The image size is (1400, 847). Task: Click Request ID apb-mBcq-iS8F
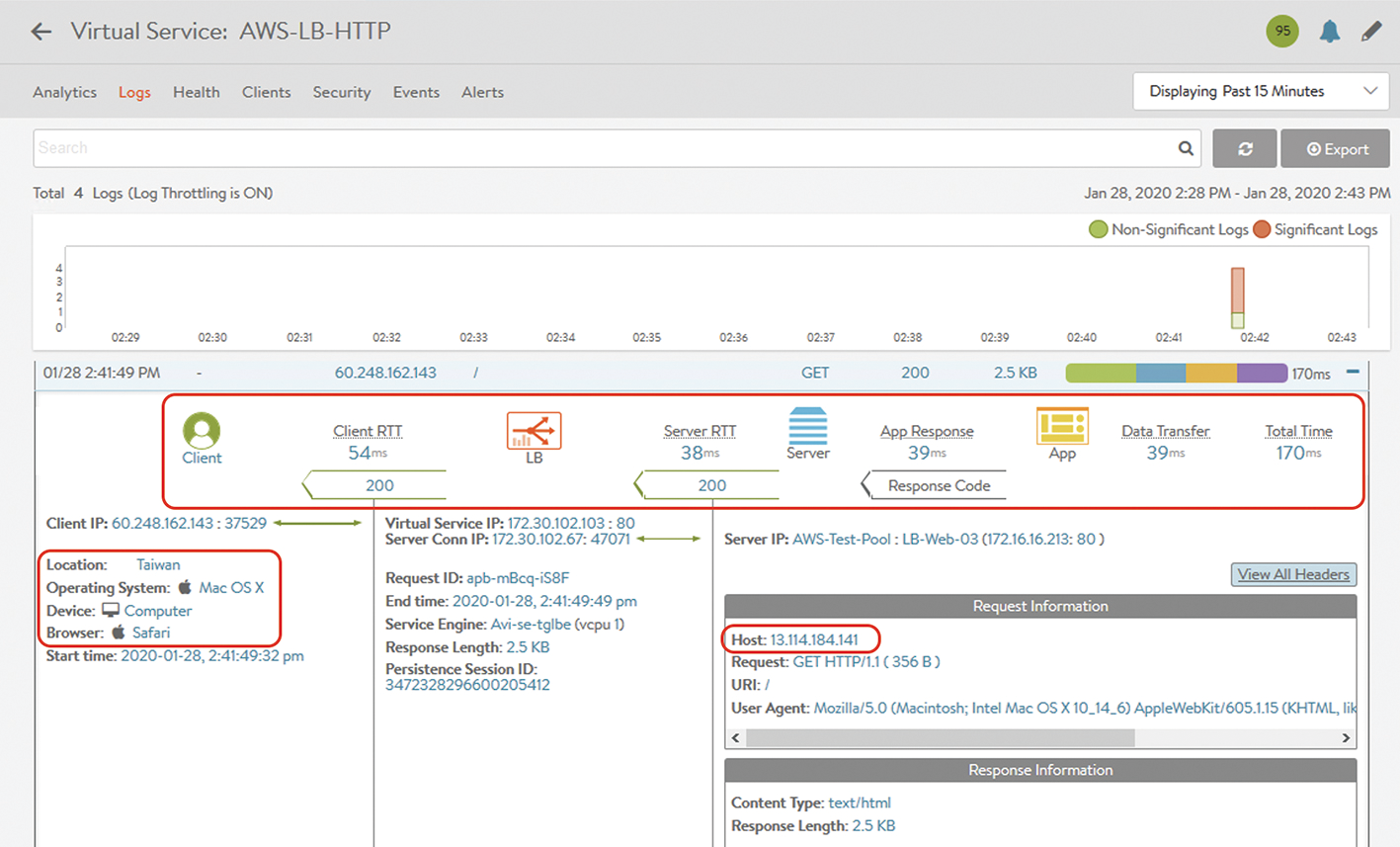point(518,577)
